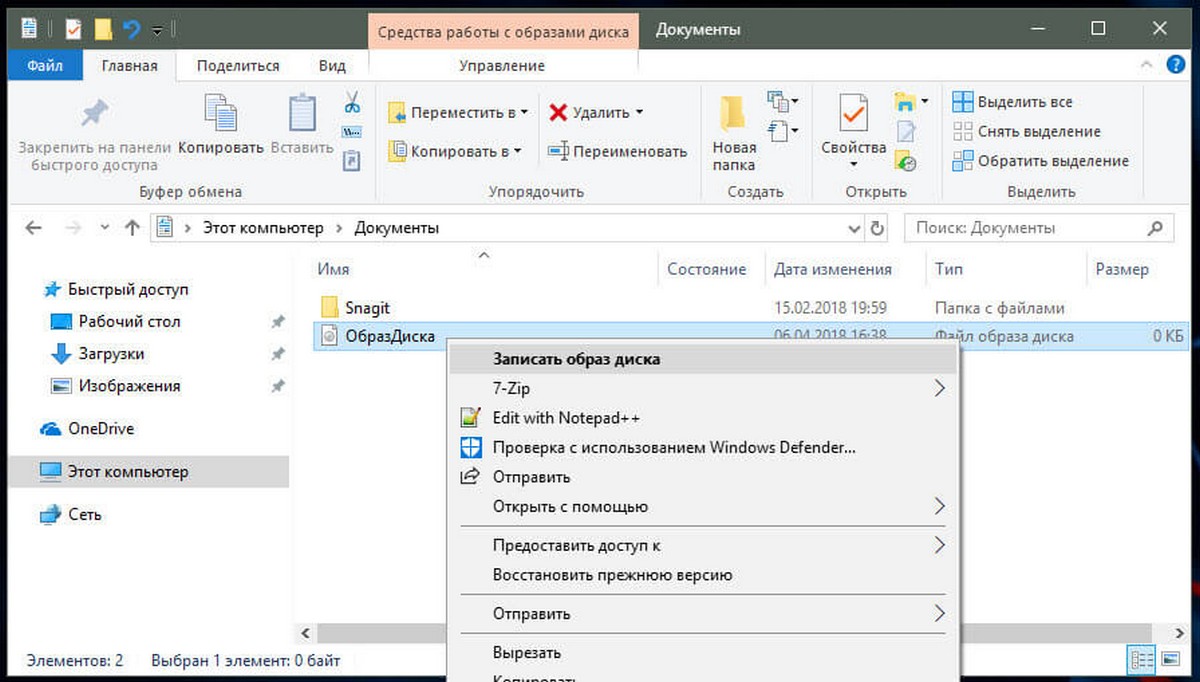Expand 7-Zip submenu in context menu
Viewport: 1200px width, 682px height.
tap(939, 388)
